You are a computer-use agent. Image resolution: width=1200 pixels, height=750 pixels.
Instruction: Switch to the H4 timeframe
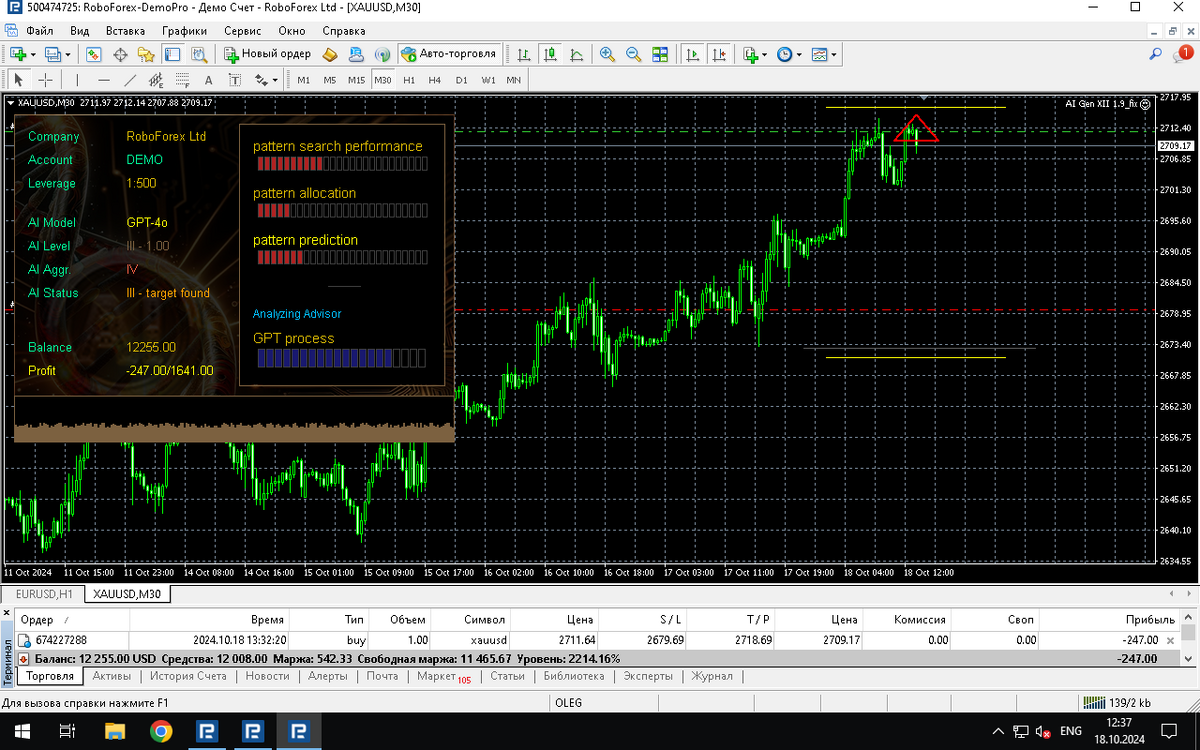(x=434, y=80)
